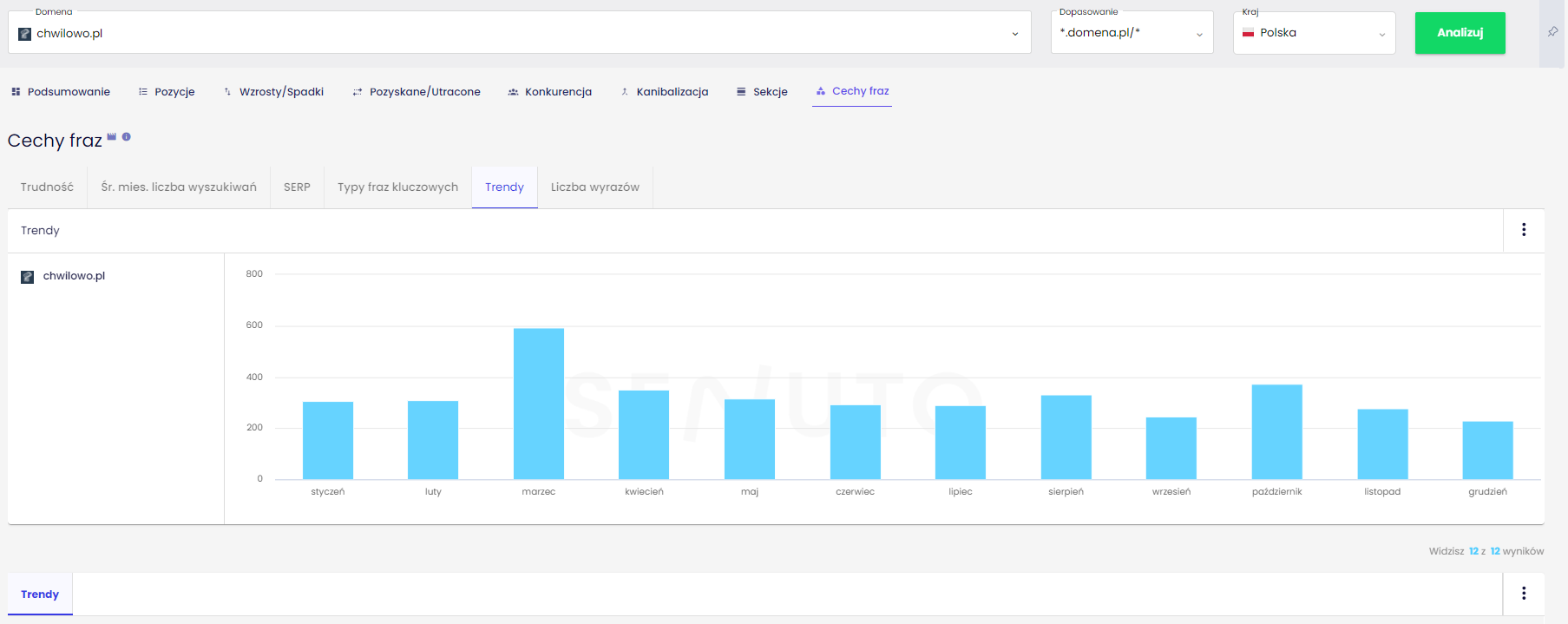
Task: Click the luty bar in the chart
Action: pyautogui.click(x=433, y=440)
